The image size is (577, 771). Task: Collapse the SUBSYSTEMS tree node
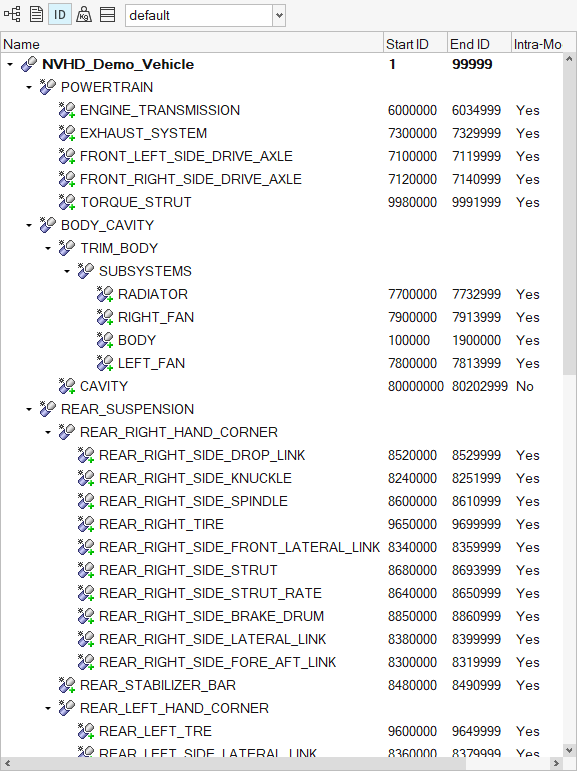[67, 271]
